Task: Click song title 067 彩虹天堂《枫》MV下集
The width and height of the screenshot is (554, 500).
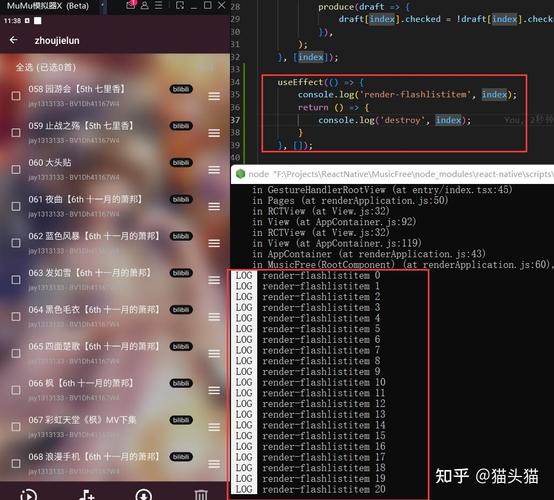Action: (x=82, y=420)
